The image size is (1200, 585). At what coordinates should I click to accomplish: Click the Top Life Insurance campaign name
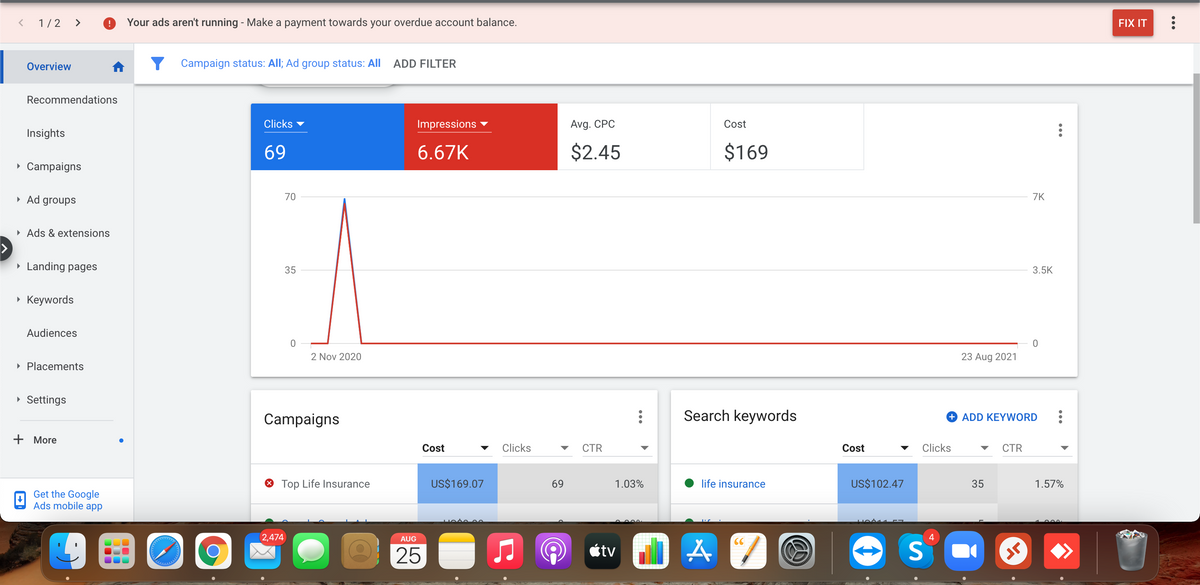pyautogui.click(x=326, y=484)
